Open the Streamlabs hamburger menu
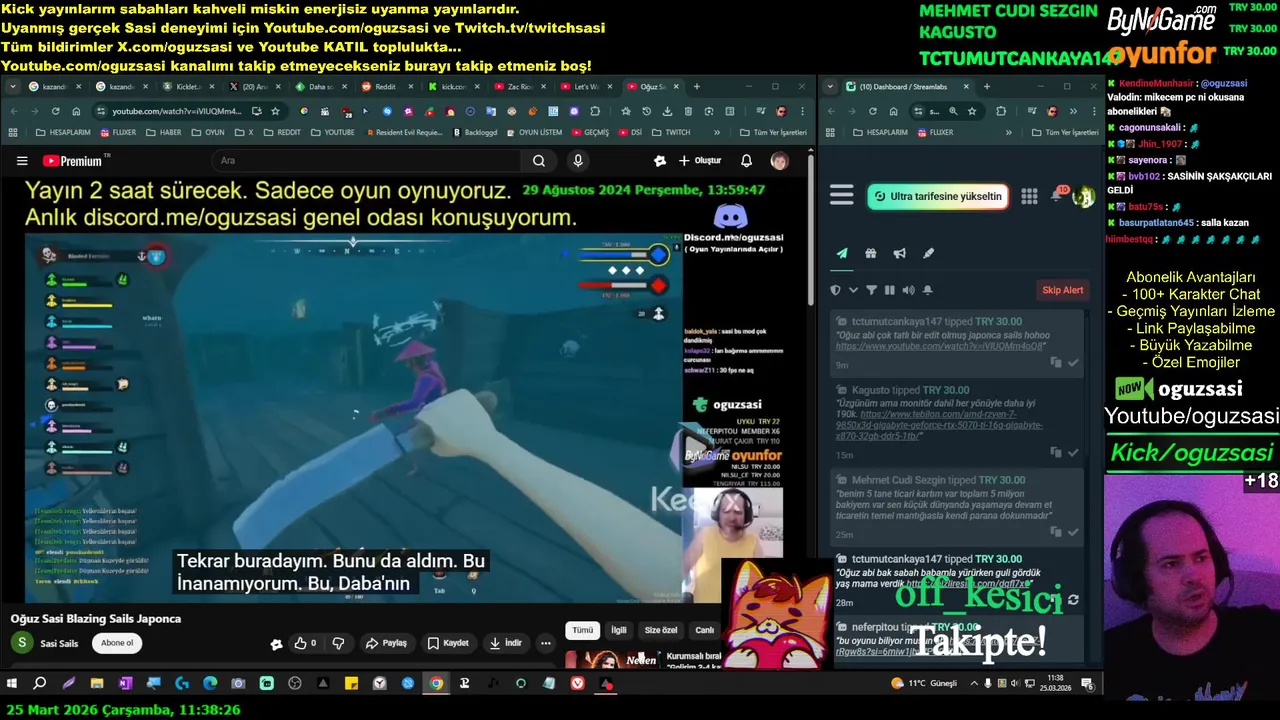Viewport: 1280px width, 720px height. [842, 196]
